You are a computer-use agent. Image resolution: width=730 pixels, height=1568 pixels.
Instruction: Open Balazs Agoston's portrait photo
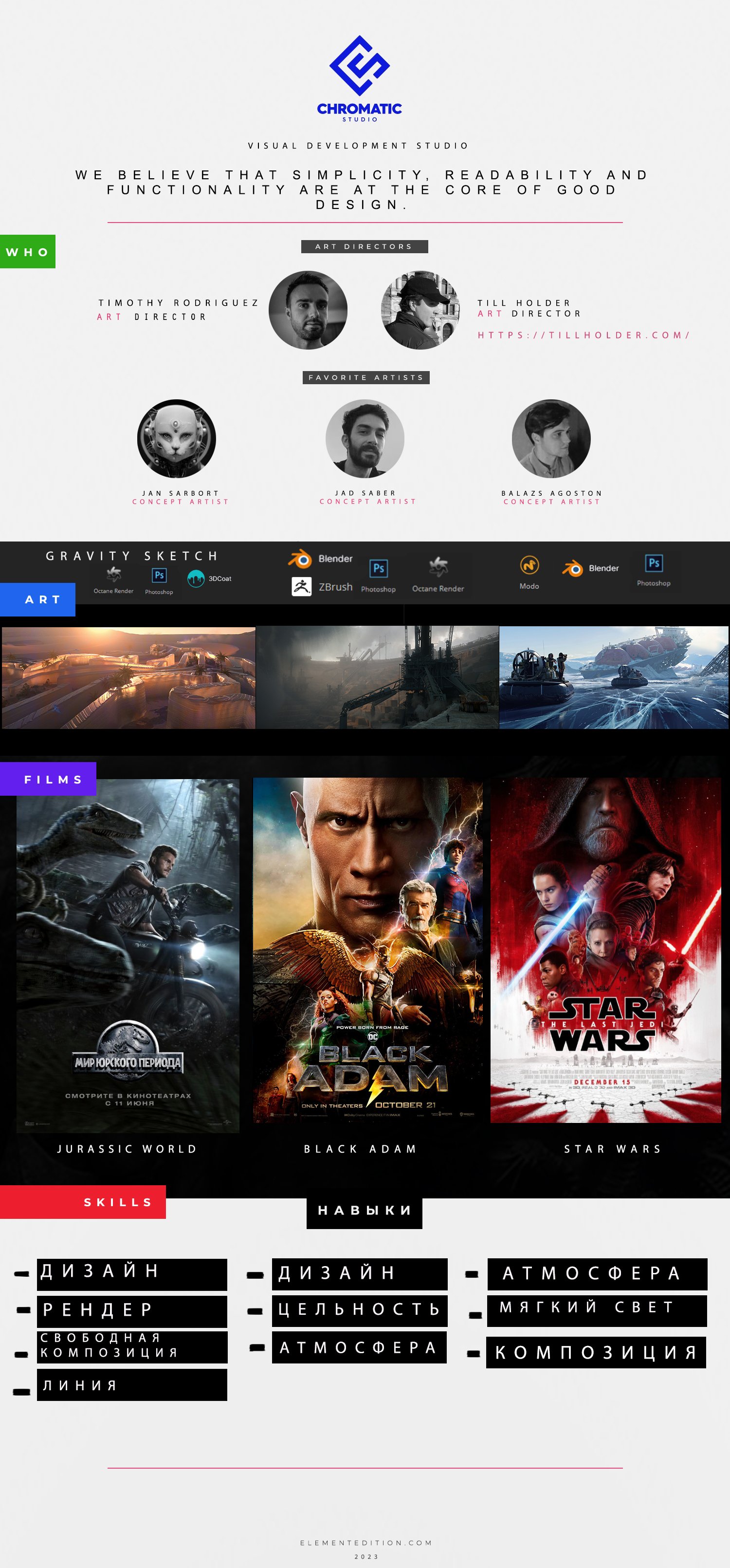(x=551, y=438)
